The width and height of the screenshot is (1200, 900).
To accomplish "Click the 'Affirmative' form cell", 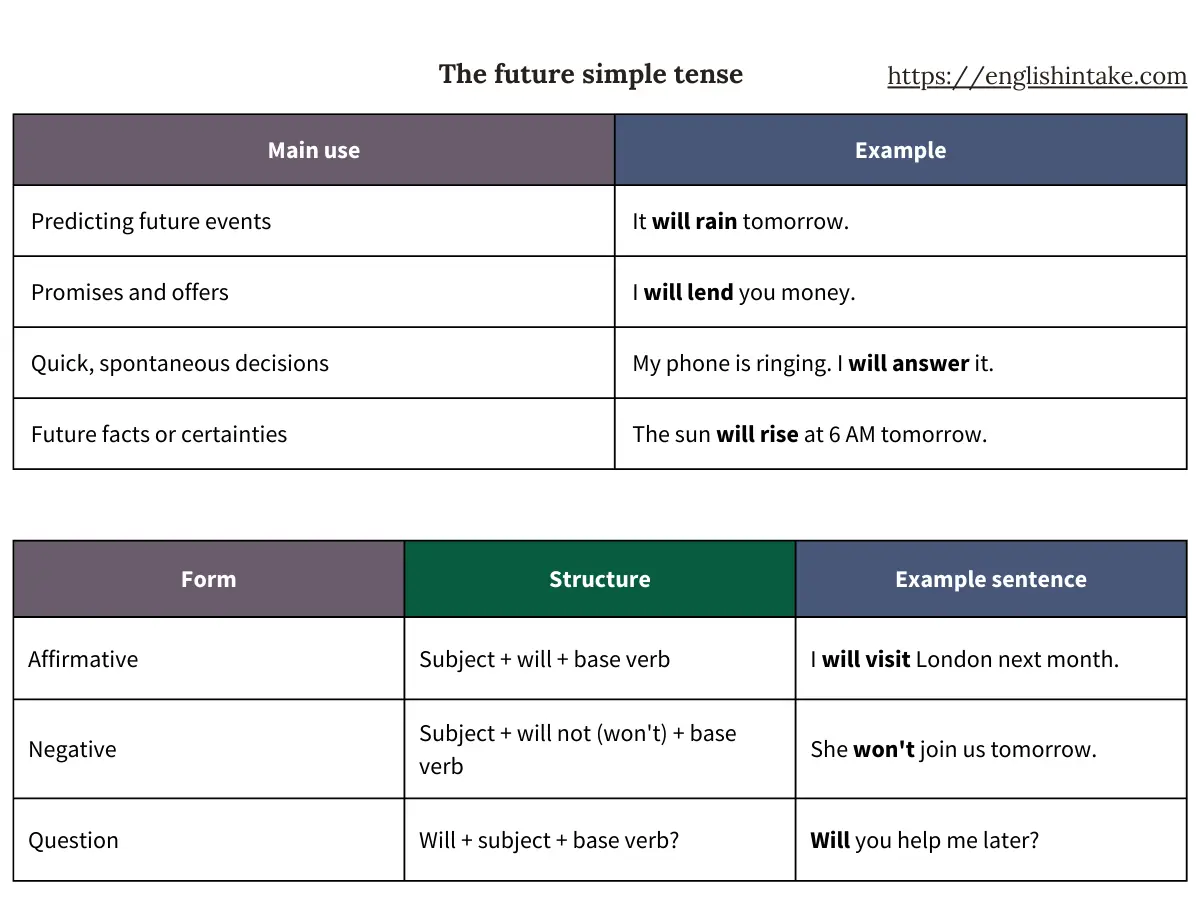I will pyautogui.click(x=83, y=659).
